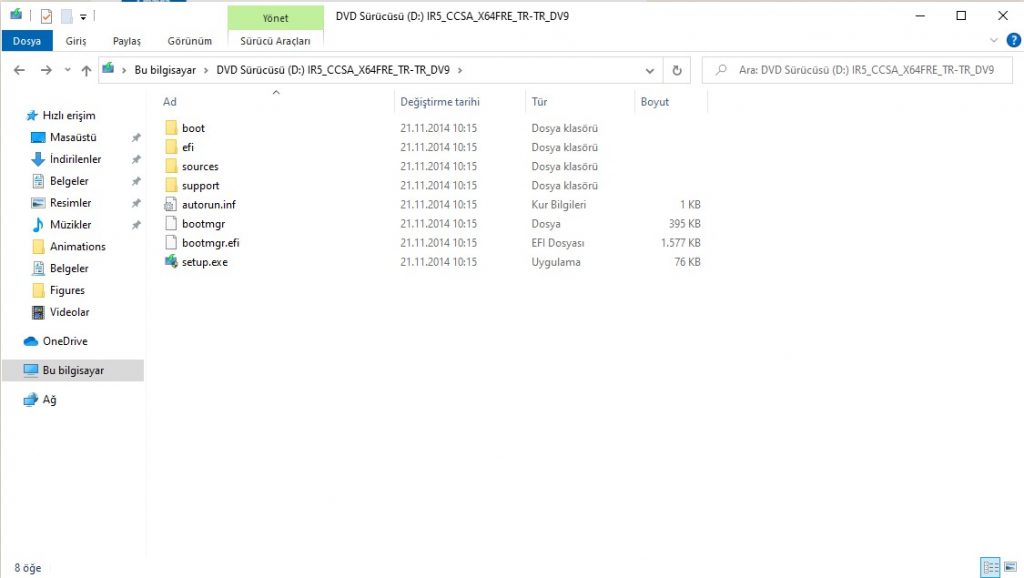The width and height of the screenshot is (1024, 578).
Task: Switch to large thumbnails view icon
Action: [x=1009, y=567]
